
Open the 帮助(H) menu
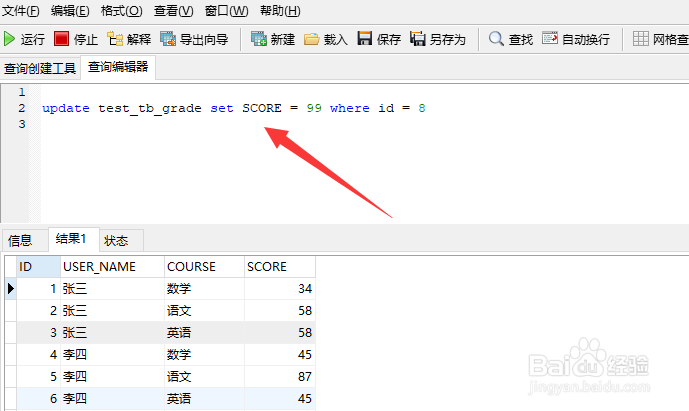[280, 11]
